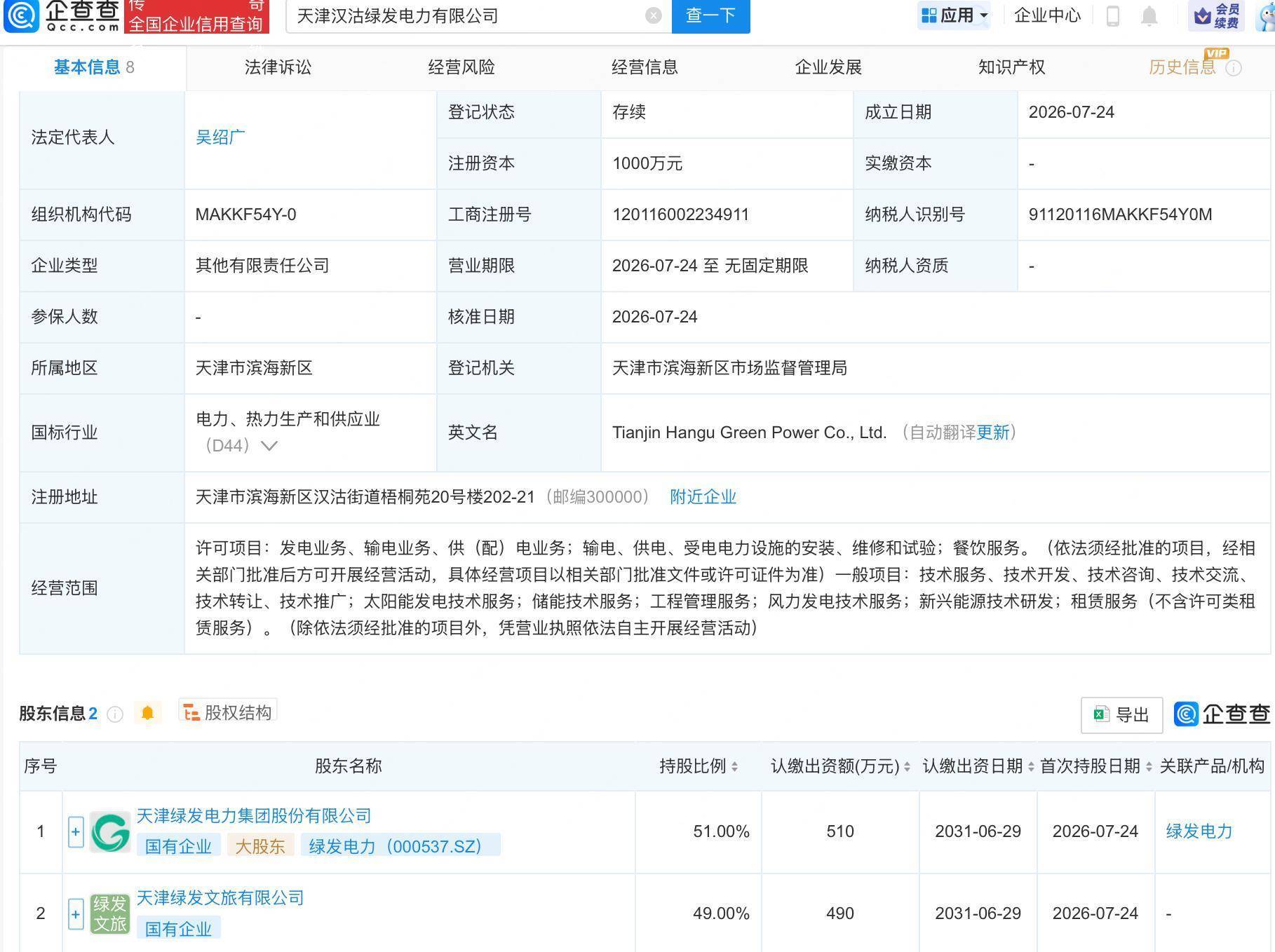Sort by 认缴出资额 column

click(x=907, y=767)
